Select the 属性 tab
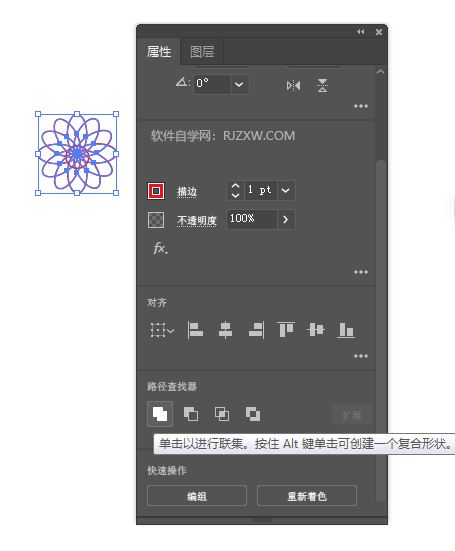Image resolution: width=455 pixels, height=551 pixels. click(x=159, y=52)
